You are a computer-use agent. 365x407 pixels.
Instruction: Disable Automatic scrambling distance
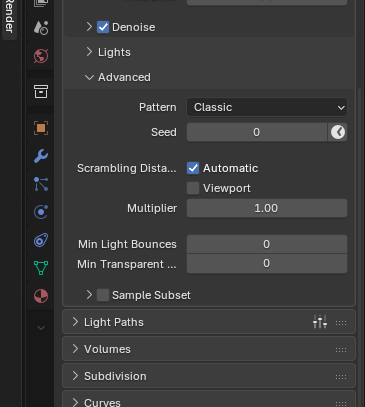[193, 168]
